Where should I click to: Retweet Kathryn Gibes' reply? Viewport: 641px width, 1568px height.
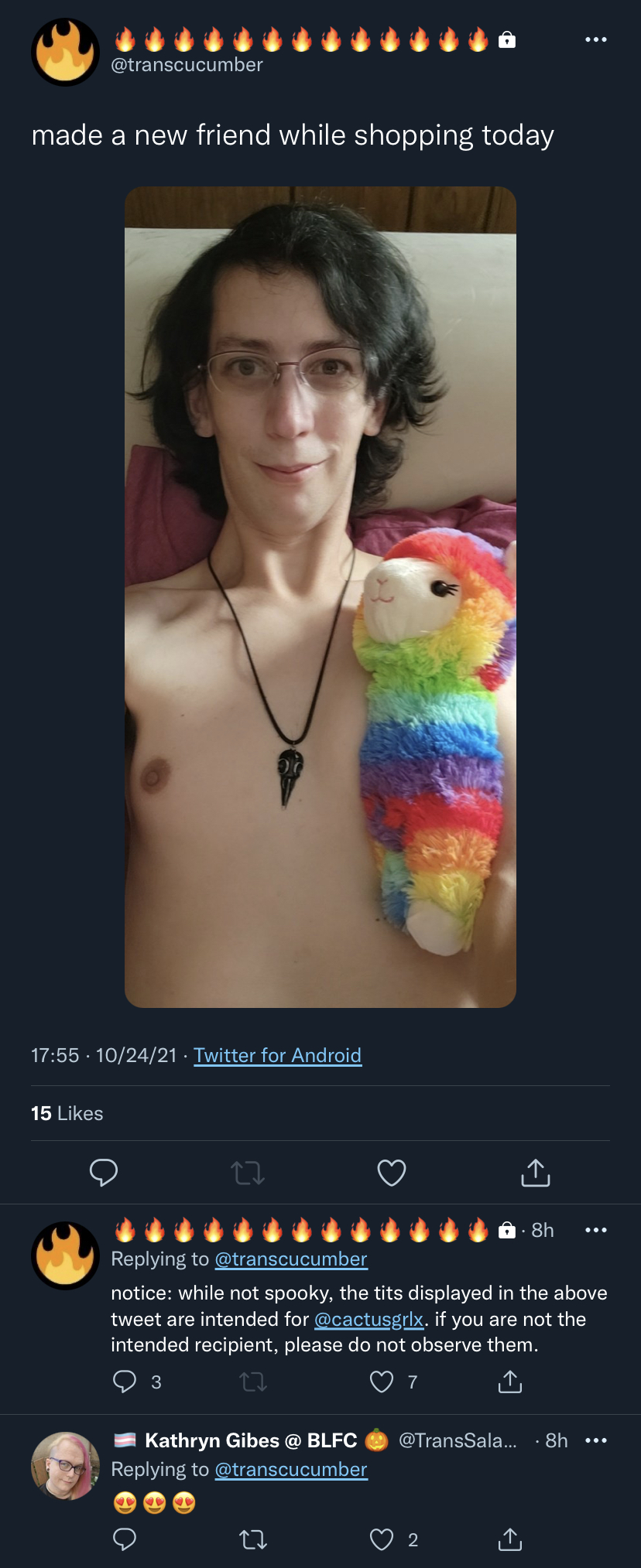(253, 1539)
